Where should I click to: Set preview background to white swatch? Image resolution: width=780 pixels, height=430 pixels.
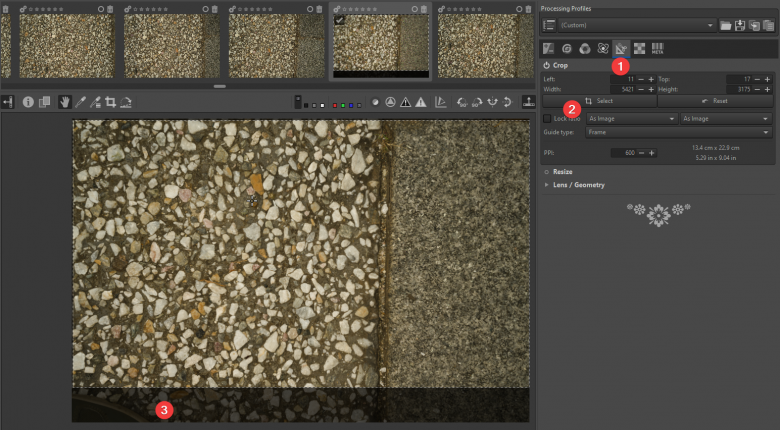point(322,106)
